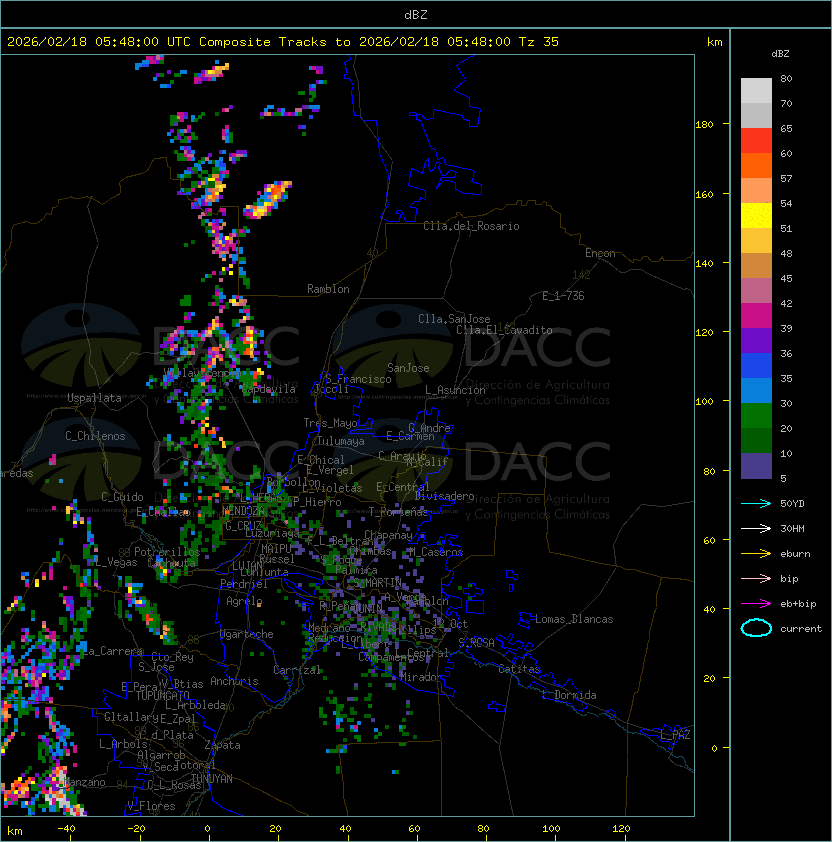Click the 'TUNUYAN' place label
832x842 pixels.
(x=212, y=779)
